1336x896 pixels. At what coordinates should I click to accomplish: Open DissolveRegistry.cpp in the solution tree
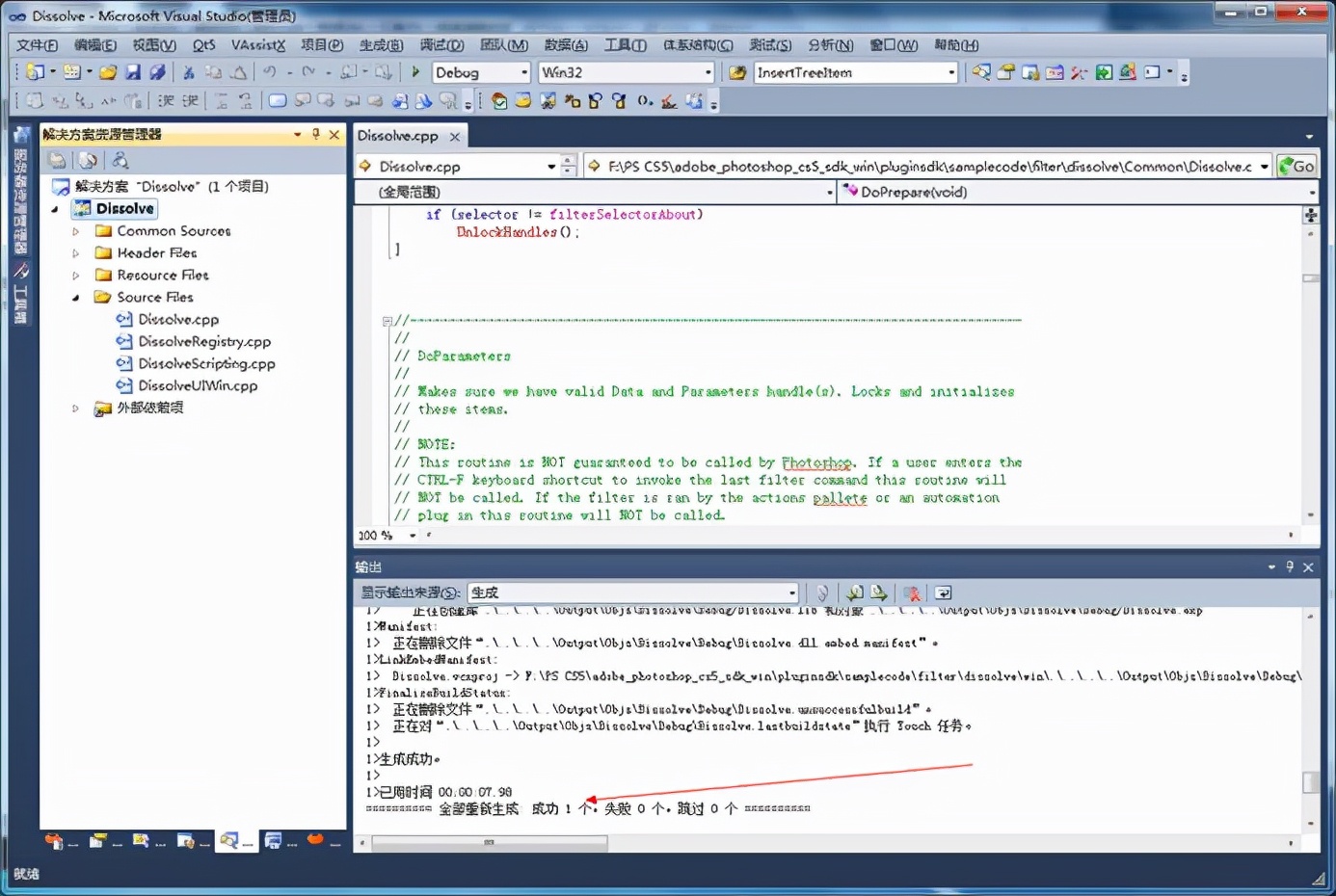click(204, 342)
